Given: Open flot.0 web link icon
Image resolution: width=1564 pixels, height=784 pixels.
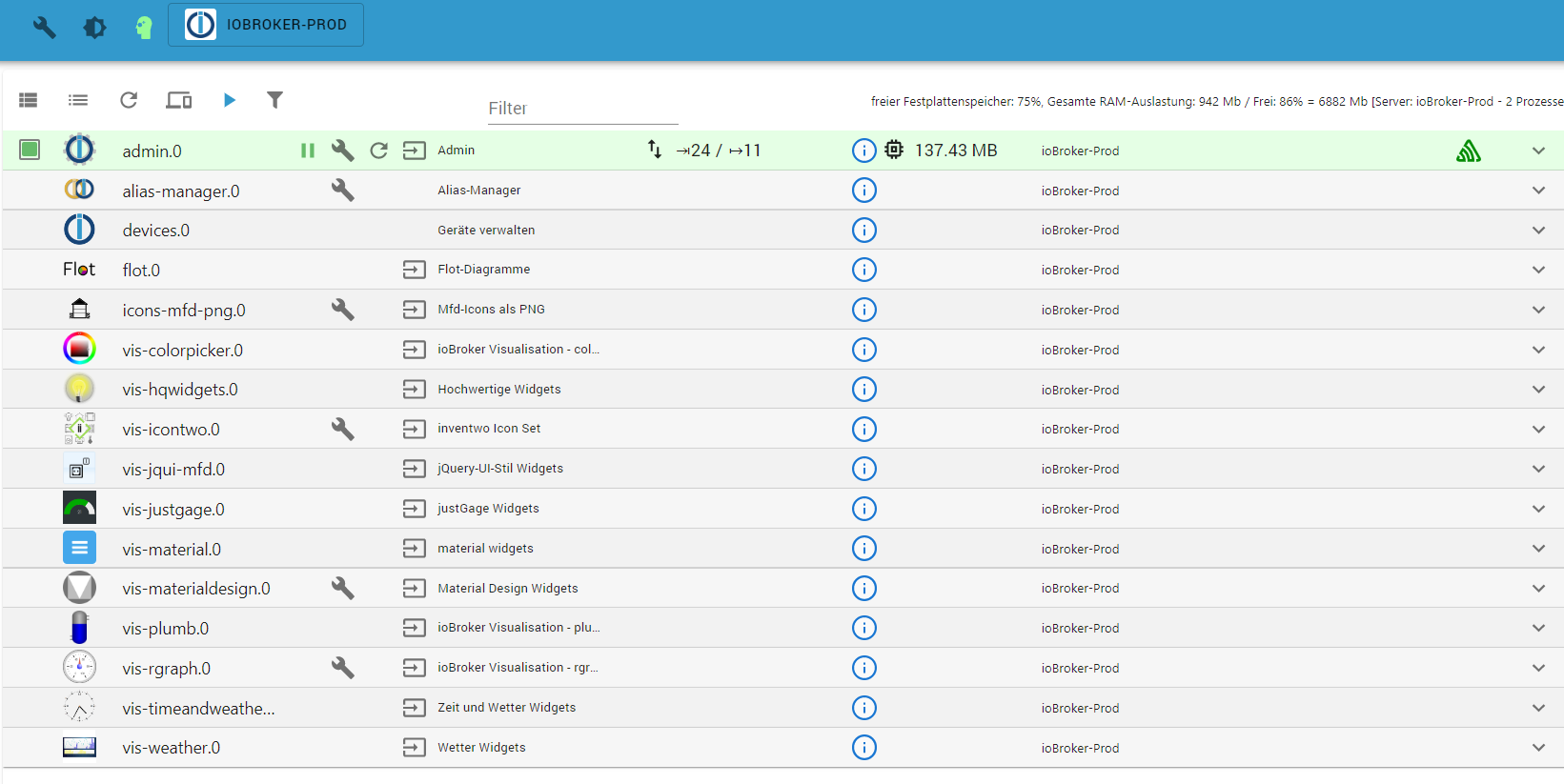Looking at the screenshot, I should pyautogui.click(x=415, y=270).
